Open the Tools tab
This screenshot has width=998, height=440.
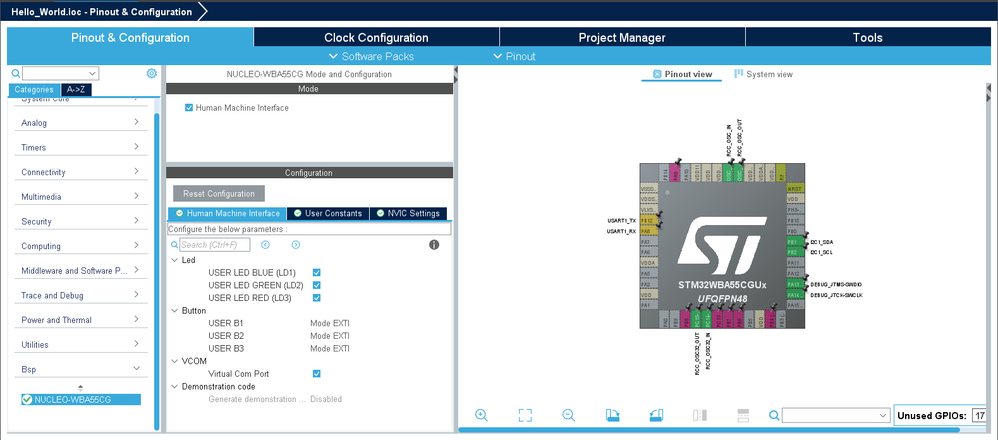tap(868, 38)
